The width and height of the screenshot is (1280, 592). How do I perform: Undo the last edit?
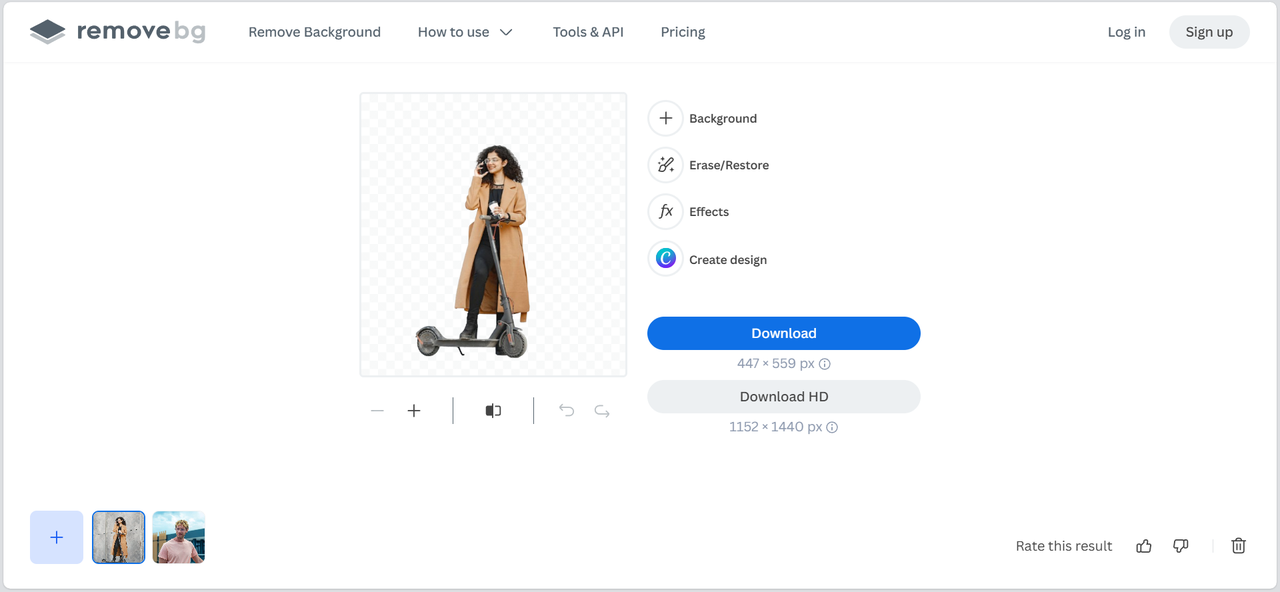pyautogui.click(x=566, y=411)
